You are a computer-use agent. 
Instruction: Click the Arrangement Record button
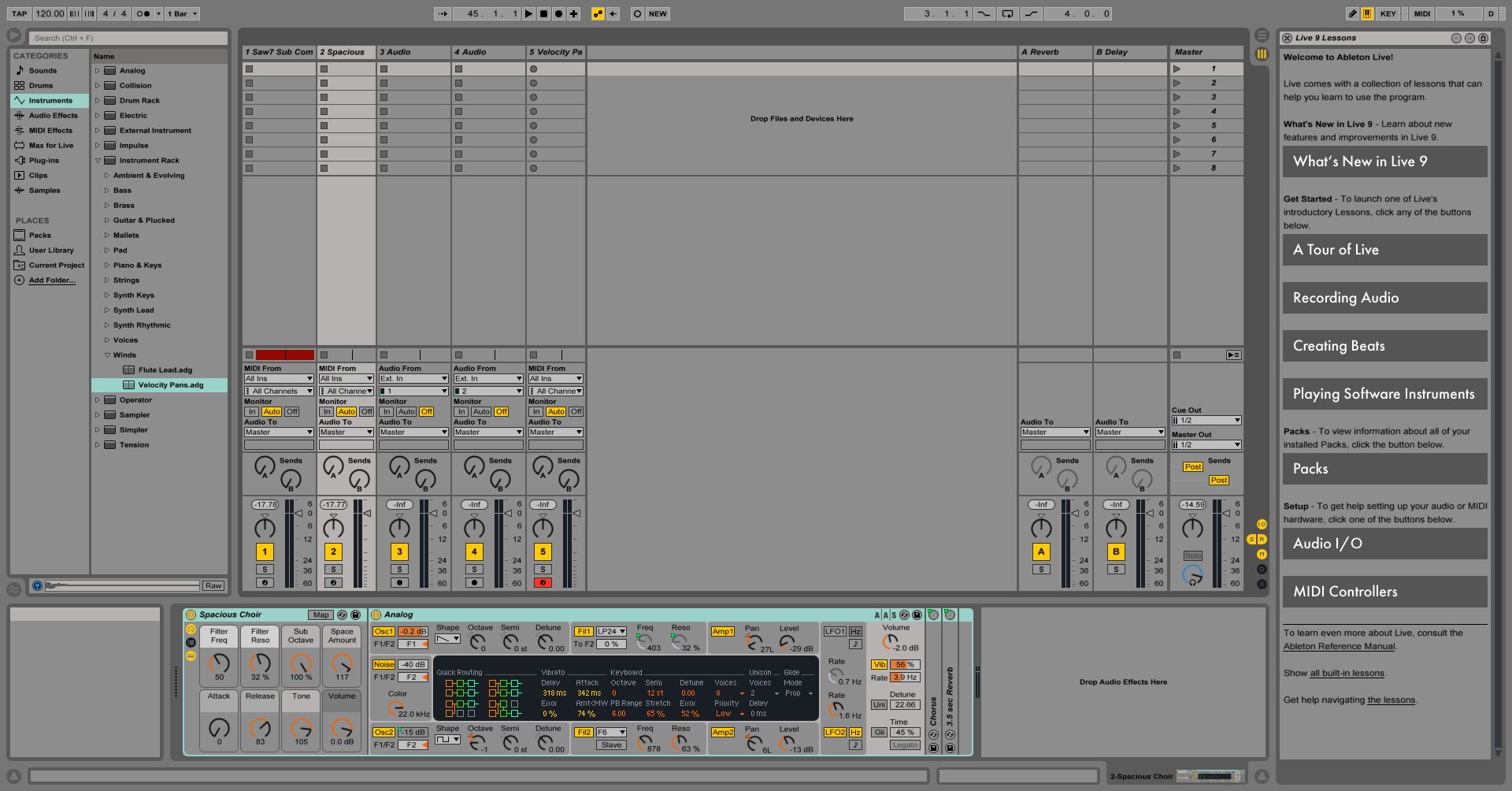coord(558,13)
